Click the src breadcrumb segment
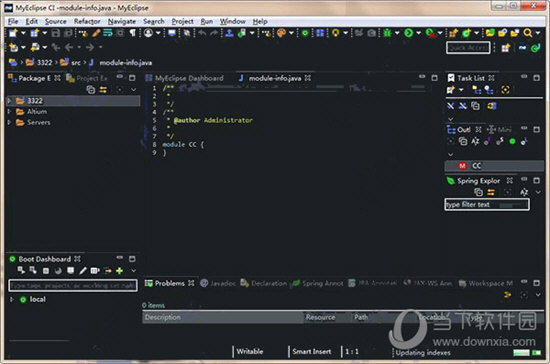This screenshot has width=550, height=364. point(71,63)
